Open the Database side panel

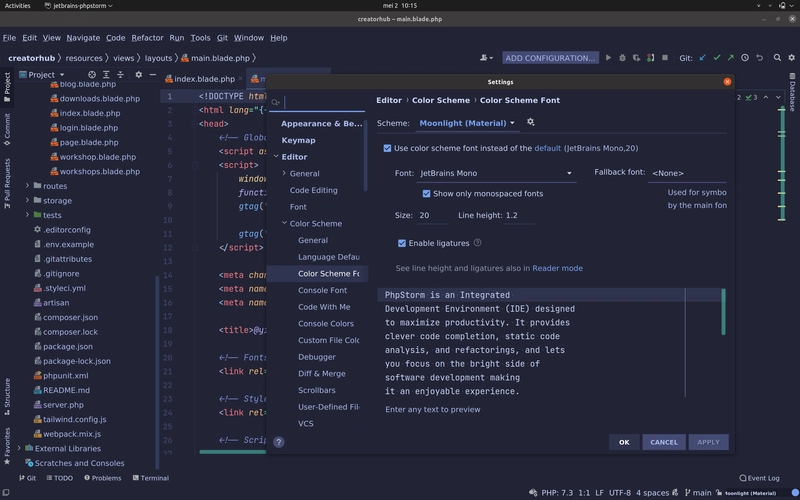792,93
